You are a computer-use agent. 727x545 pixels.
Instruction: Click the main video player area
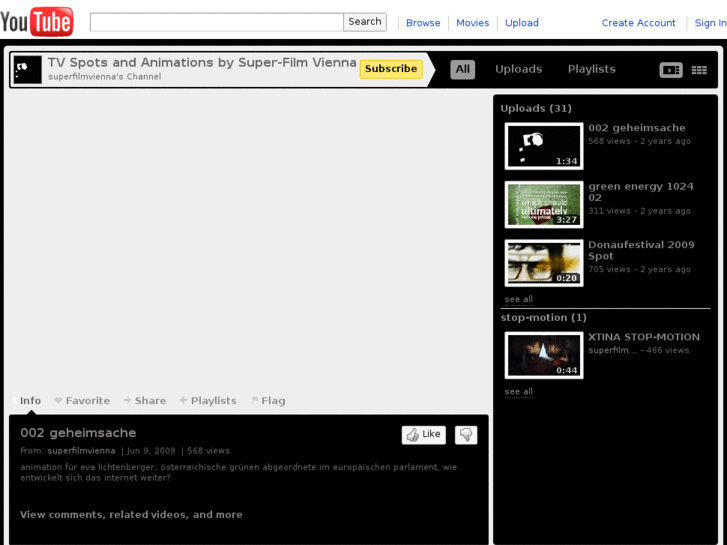click(x=249, y=241)
